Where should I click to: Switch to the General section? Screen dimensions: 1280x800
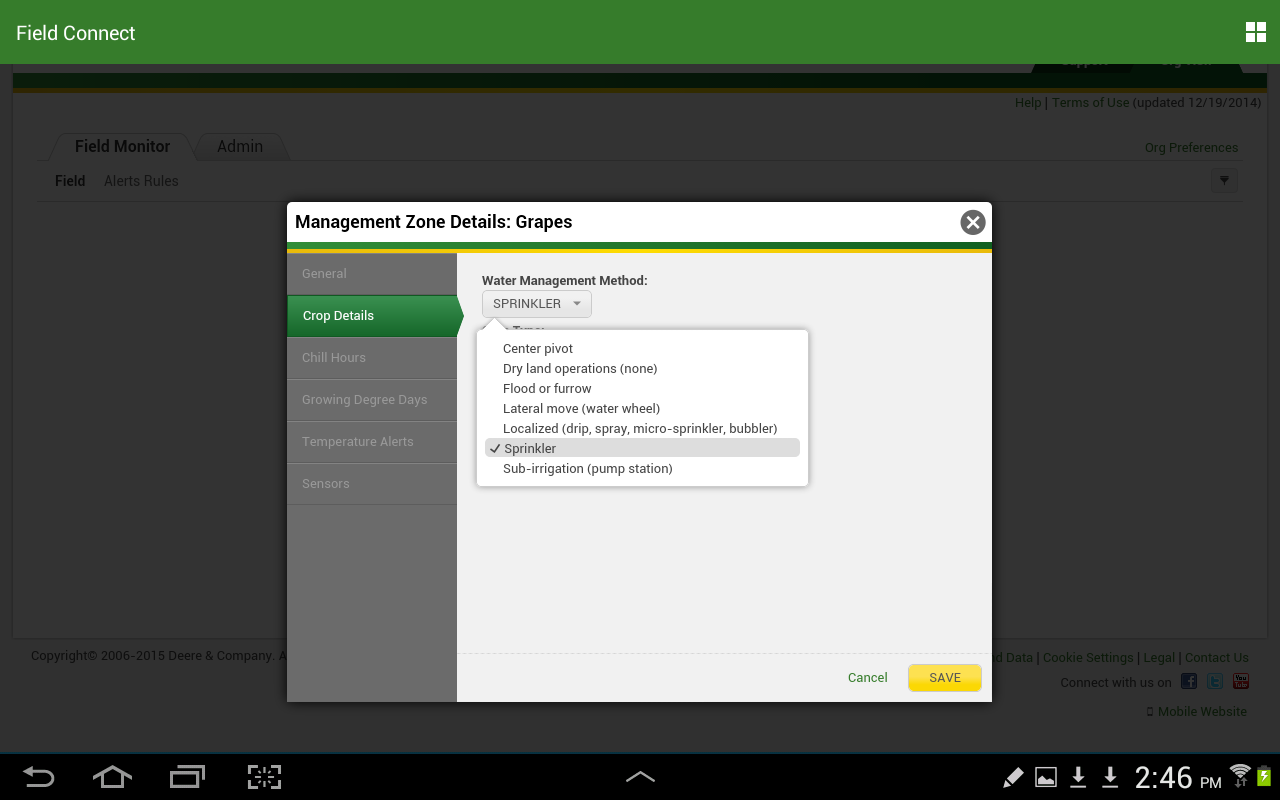pyautogui.click(x=372, y=274)
